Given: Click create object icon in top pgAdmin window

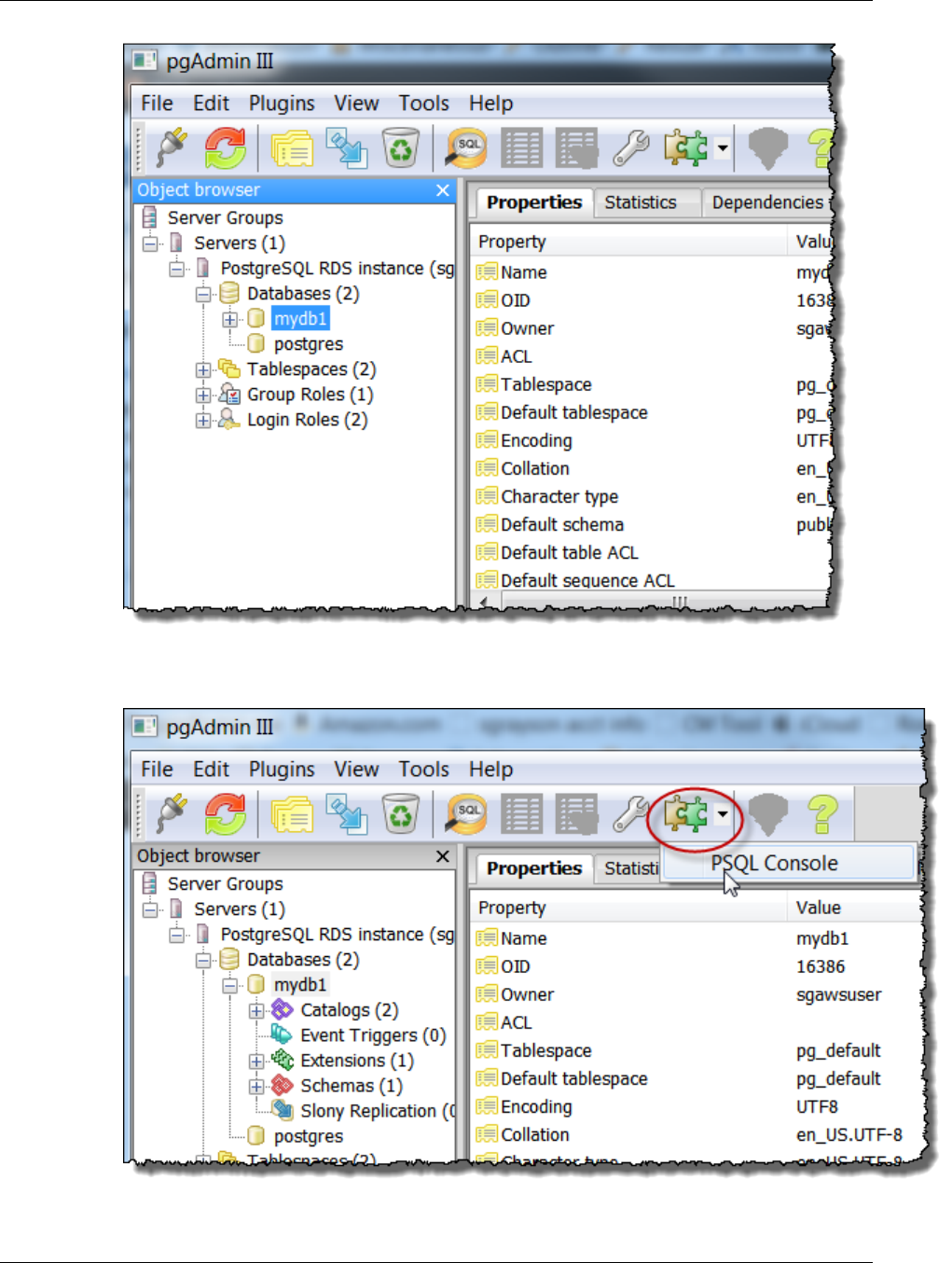Looking at the screenshot, I should [x=347, y=148].
